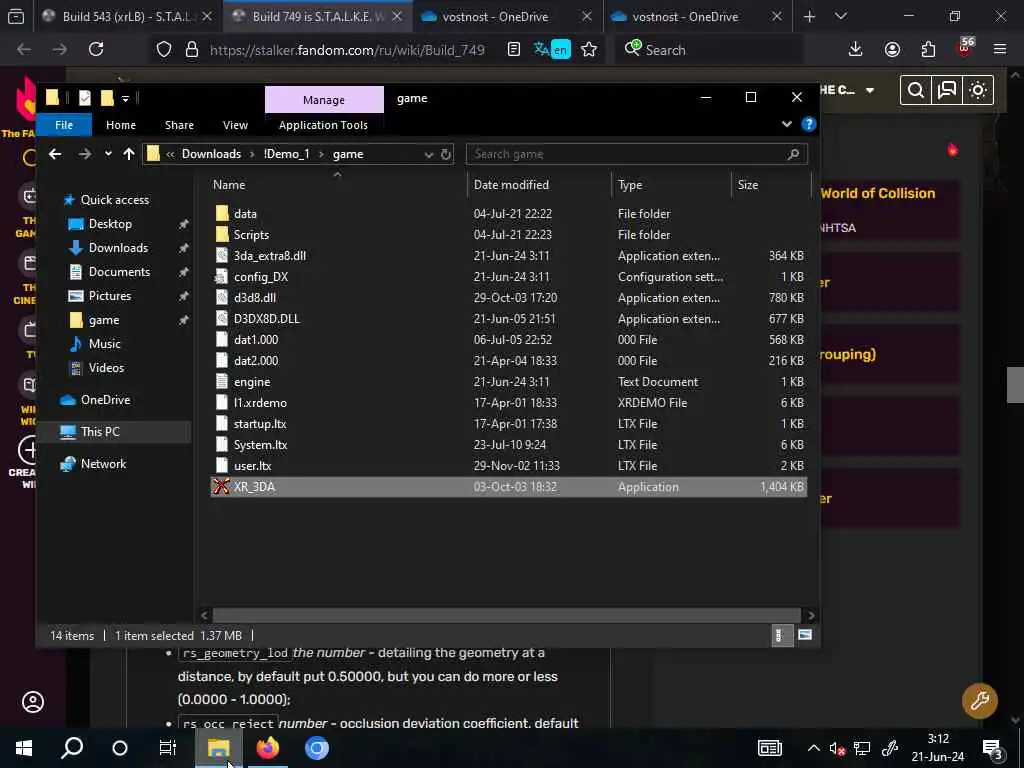Select the user.ltx file
The height and width of the screenshot is (768, 1024).
(252, 466)
